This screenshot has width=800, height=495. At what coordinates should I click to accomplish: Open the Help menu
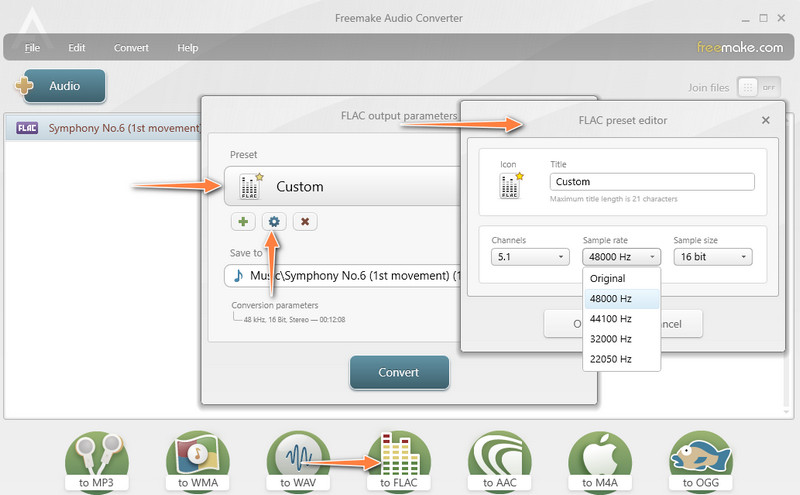188,47
